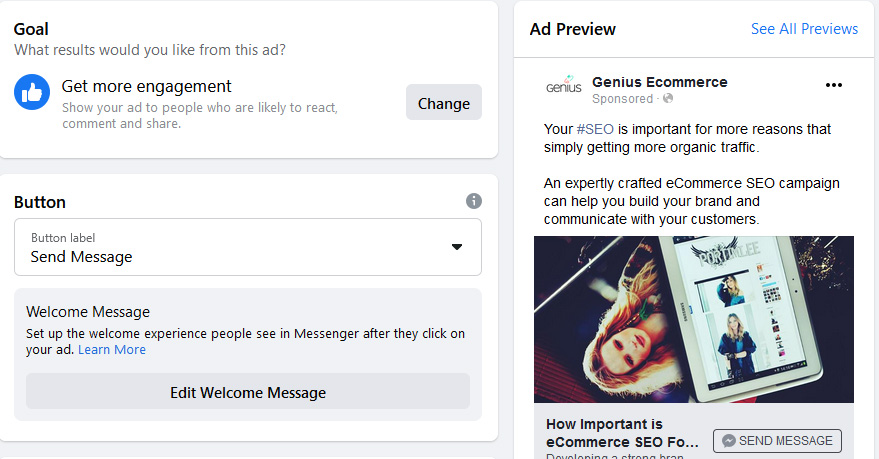Click the Button section info icon
Viewport: 879px width, 459px height.
click(474, 201)
